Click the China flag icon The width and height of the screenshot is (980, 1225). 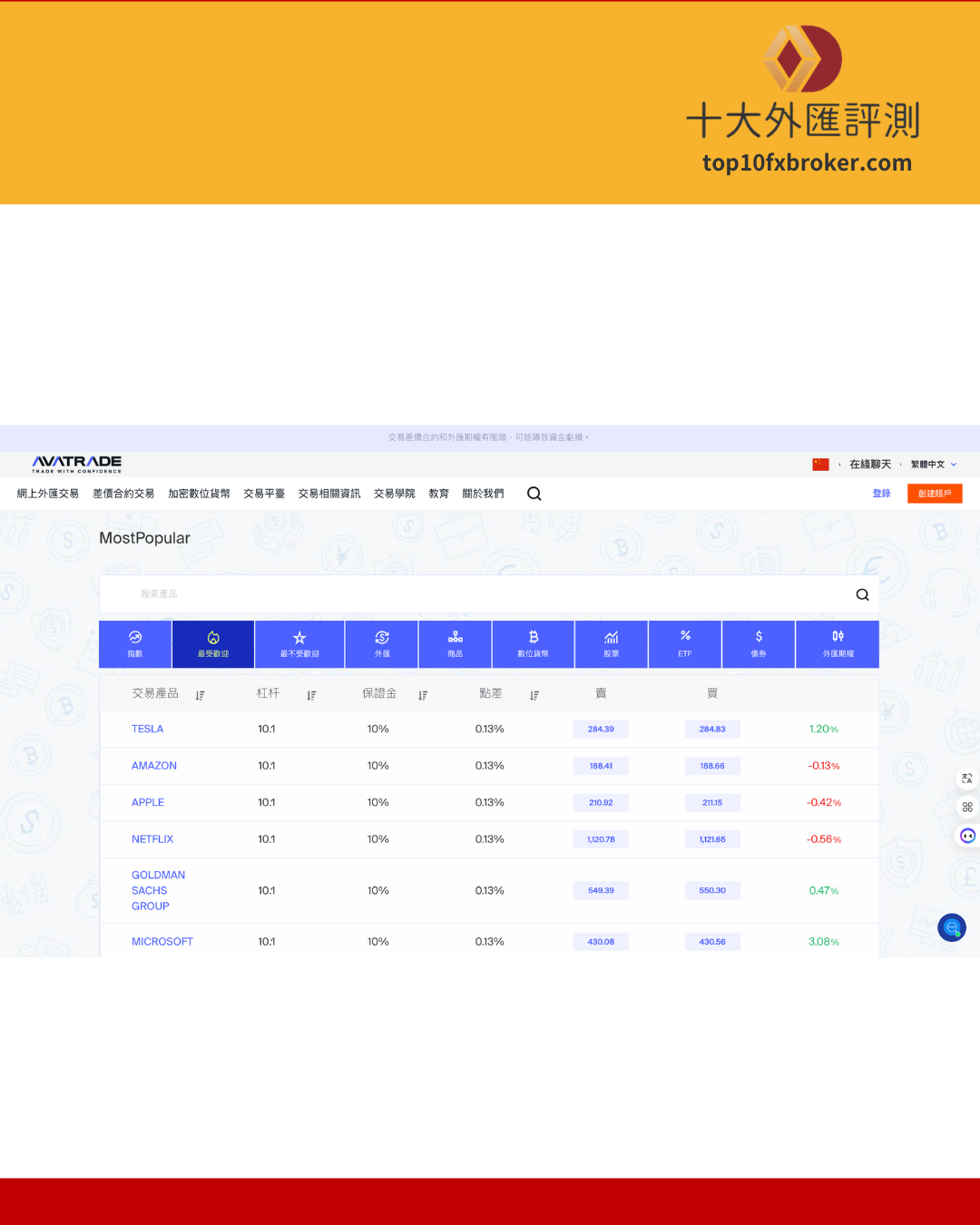[x=820, y=465]
